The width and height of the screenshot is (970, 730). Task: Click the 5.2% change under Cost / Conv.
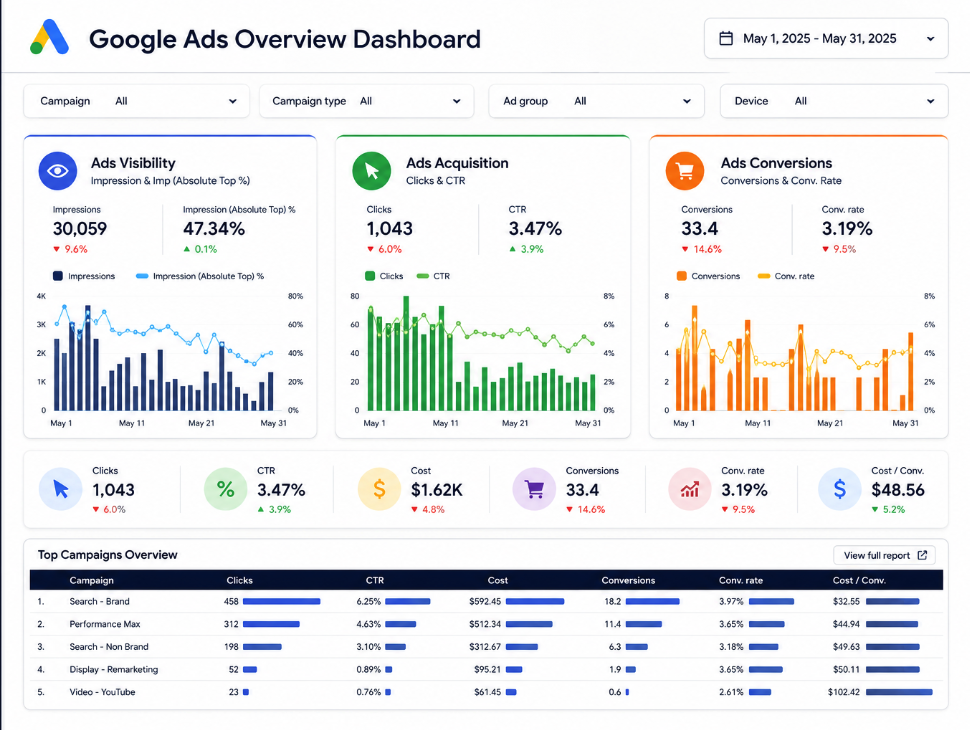click(x=888, y=509)
